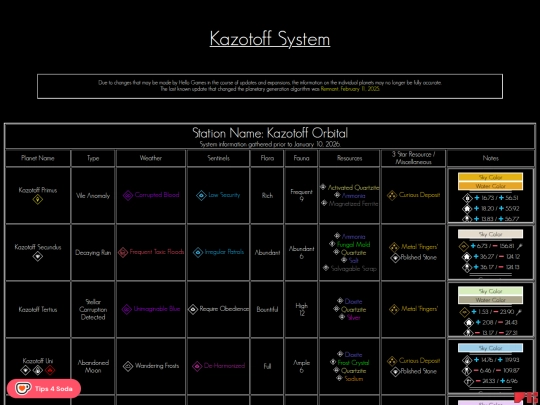540x405 pixels.
Task: Click the Magnetized Ferrite resource text
Action: (x=353, y=204)
